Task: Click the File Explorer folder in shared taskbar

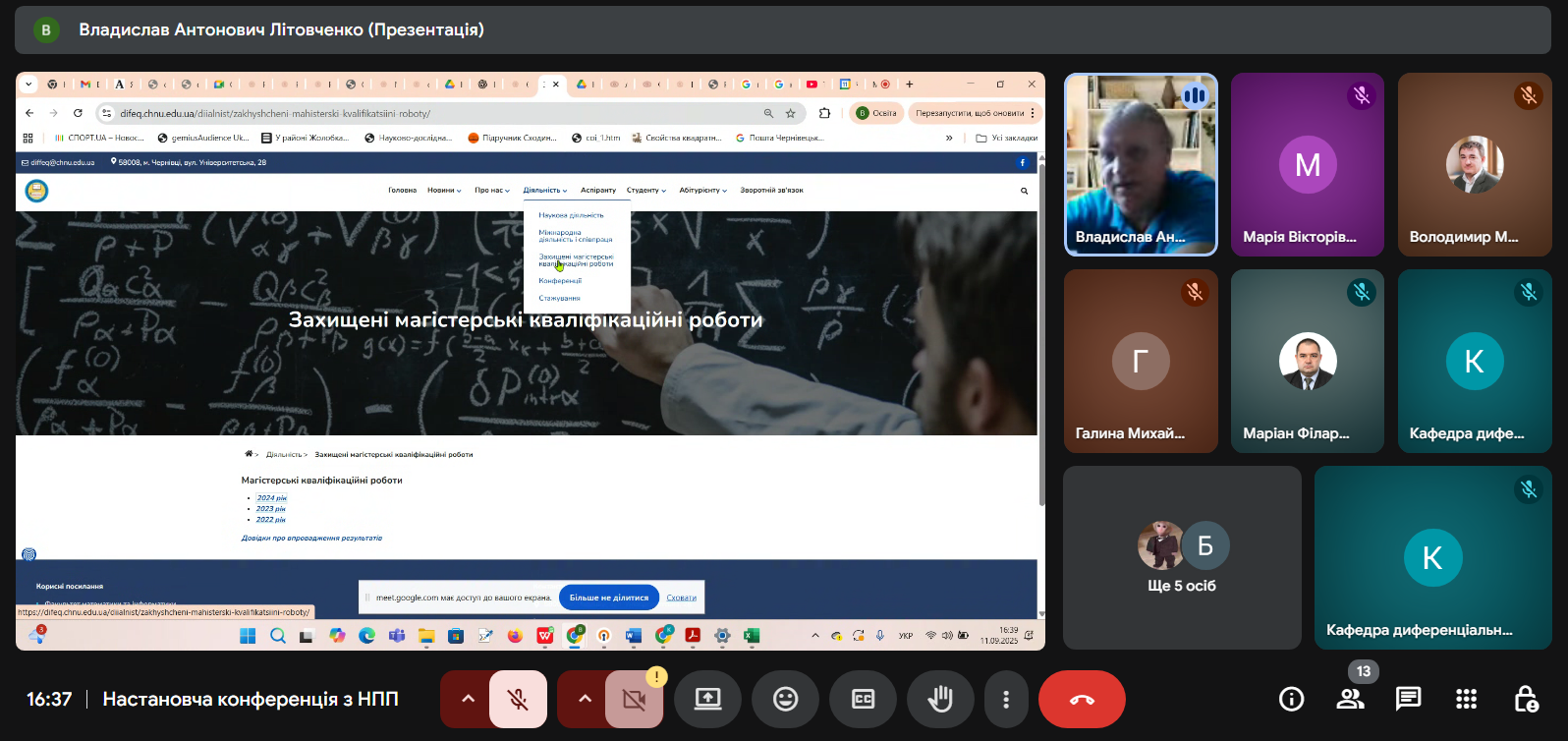Action: point(426,636)
